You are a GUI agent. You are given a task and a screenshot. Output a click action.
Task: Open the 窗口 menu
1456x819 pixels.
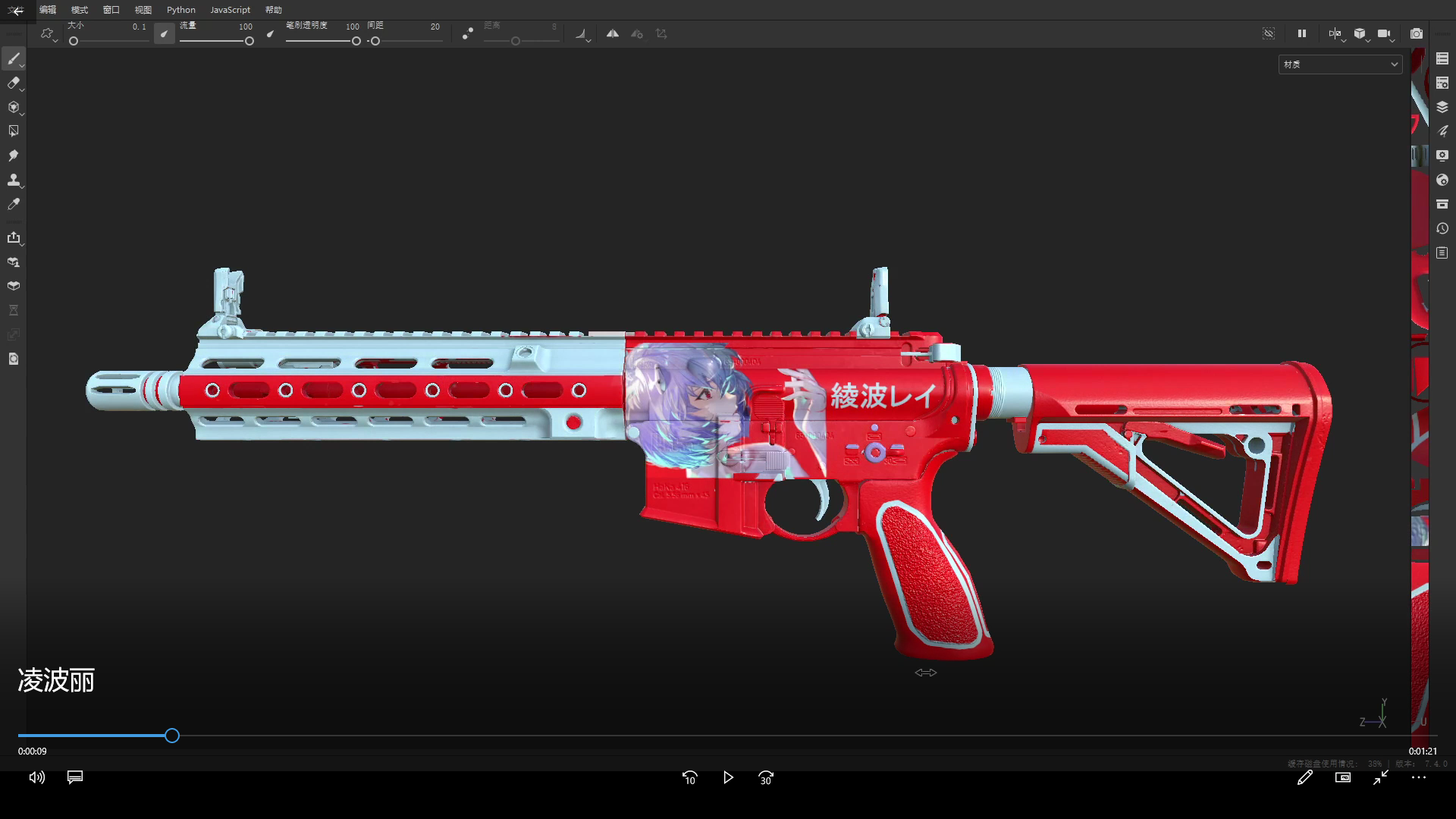[111, 10]
